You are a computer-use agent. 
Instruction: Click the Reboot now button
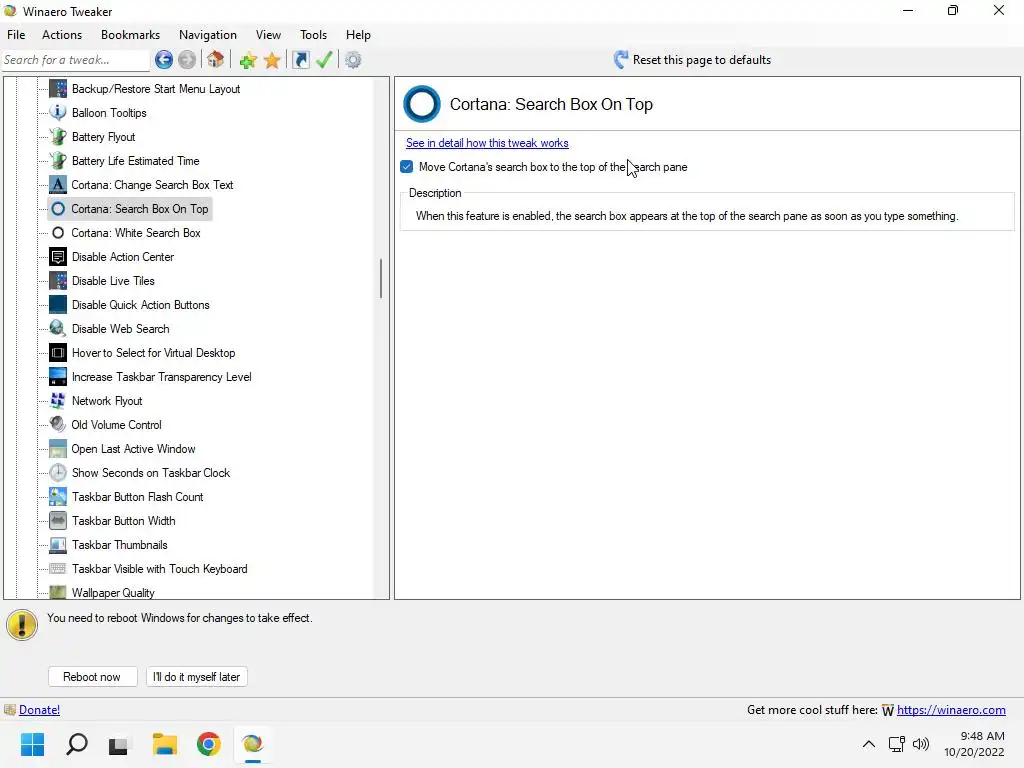pos(93,677)
